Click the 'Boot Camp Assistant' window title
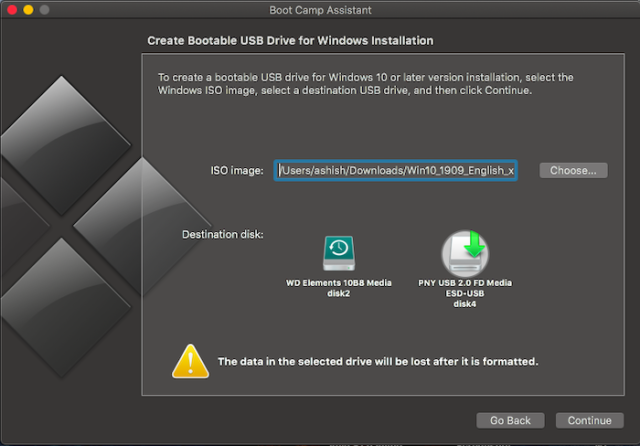The image size is (640, 446). 319,10
